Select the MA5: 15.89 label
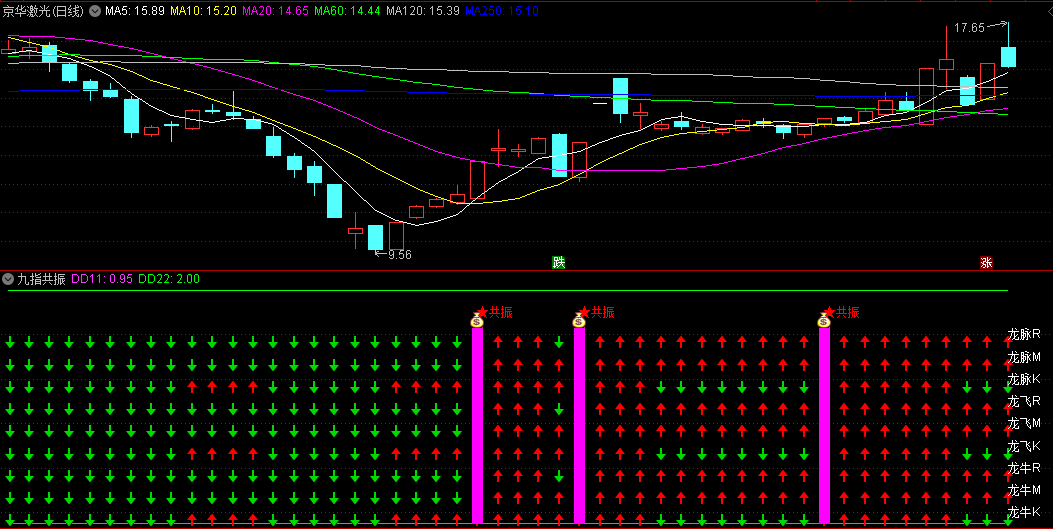 click(x=134, y=11)
